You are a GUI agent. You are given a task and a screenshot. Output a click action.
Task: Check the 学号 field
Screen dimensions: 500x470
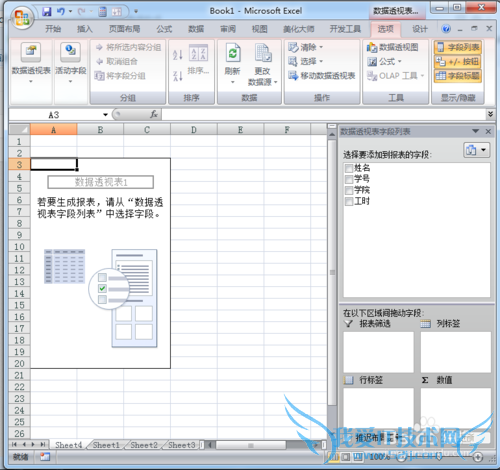(349, 179)
